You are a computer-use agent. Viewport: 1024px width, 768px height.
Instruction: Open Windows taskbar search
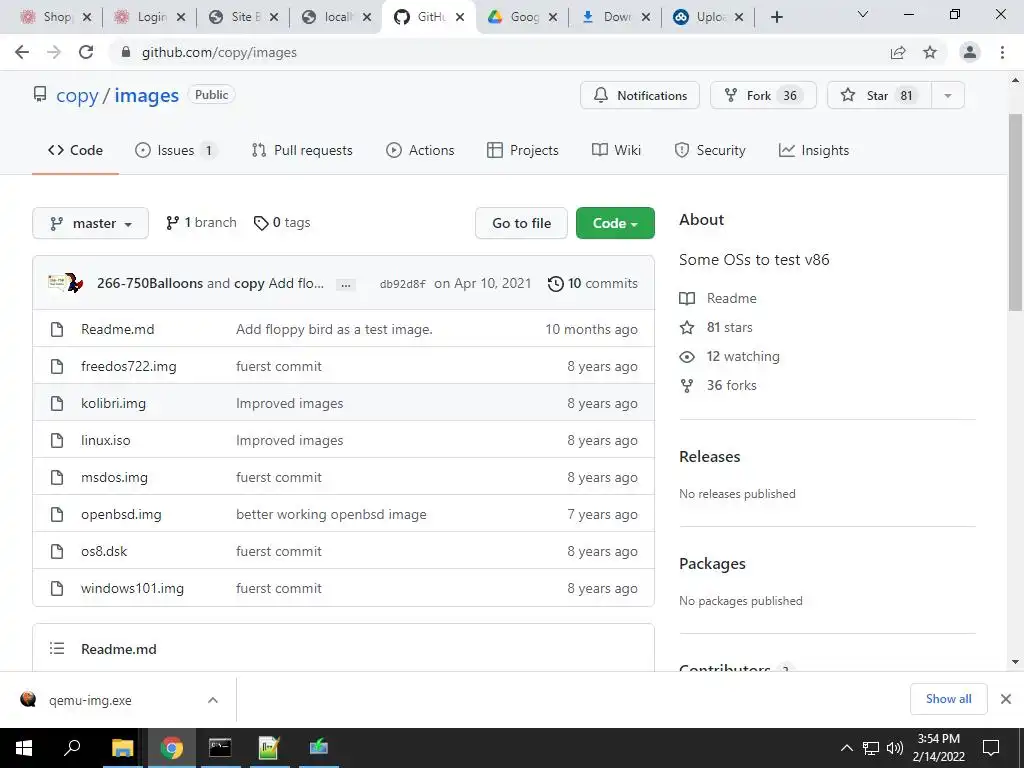72,748
